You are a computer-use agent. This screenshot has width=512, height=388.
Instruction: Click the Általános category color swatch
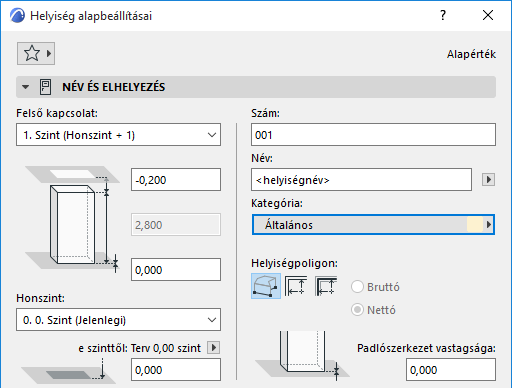[475, 225]
